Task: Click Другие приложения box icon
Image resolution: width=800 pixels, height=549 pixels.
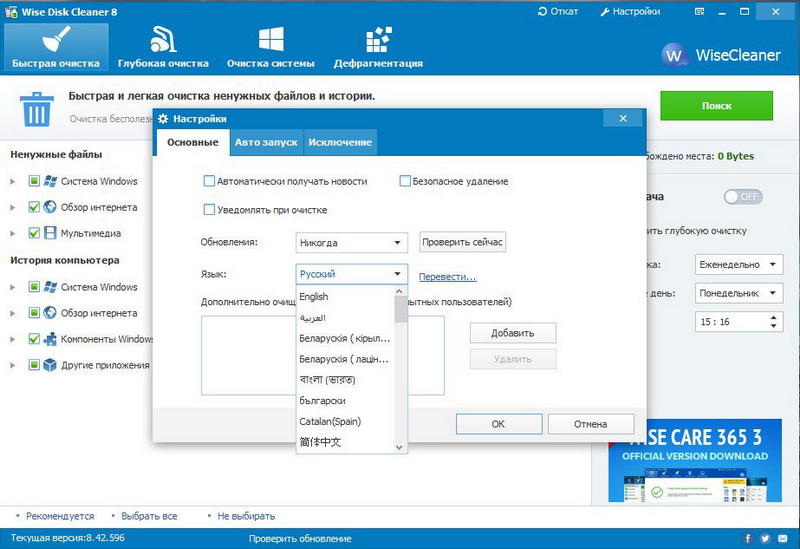Action: pos(50,365)
